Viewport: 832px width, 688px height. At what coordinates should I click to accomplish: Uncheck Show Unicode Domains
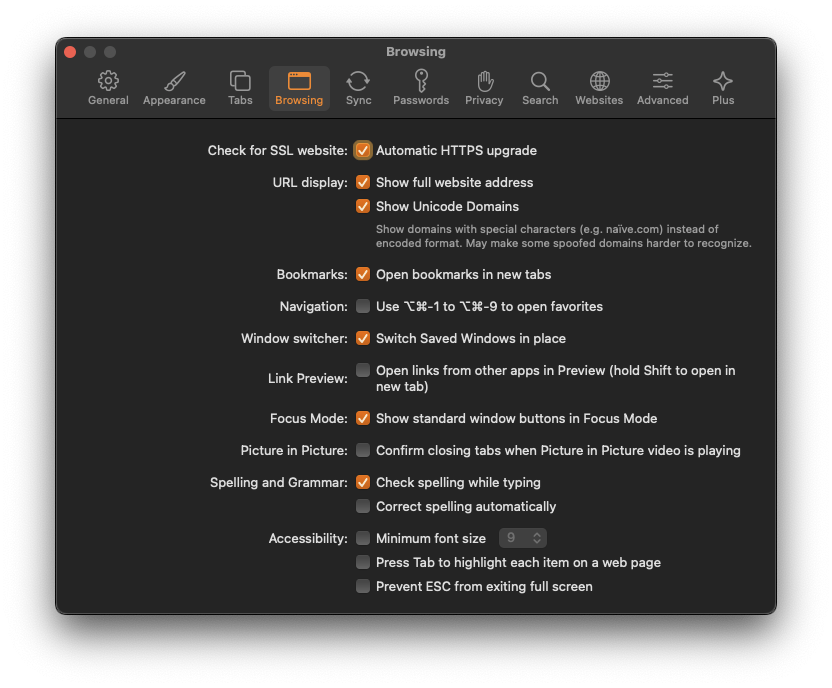[363, 206]
